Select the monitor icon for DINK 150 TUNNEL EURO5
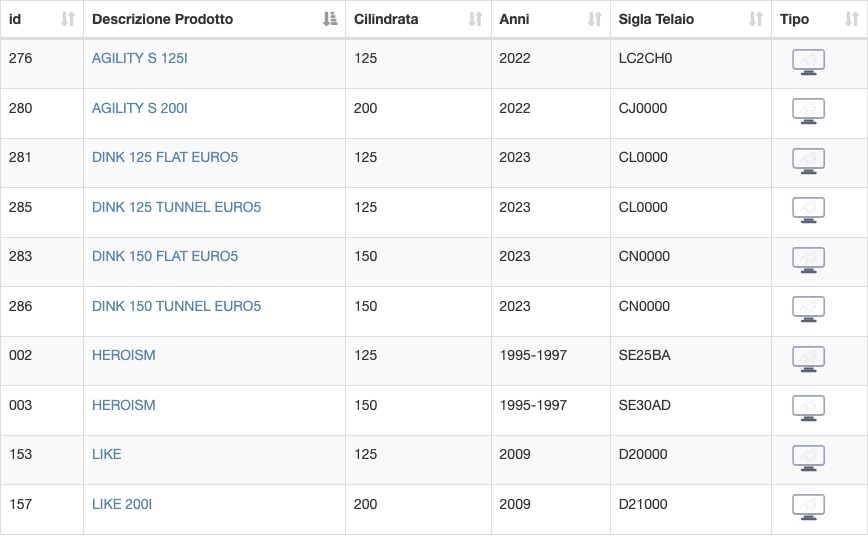This screenshot has width=868, height=536. pyautogui.click(x=808, y=309)
